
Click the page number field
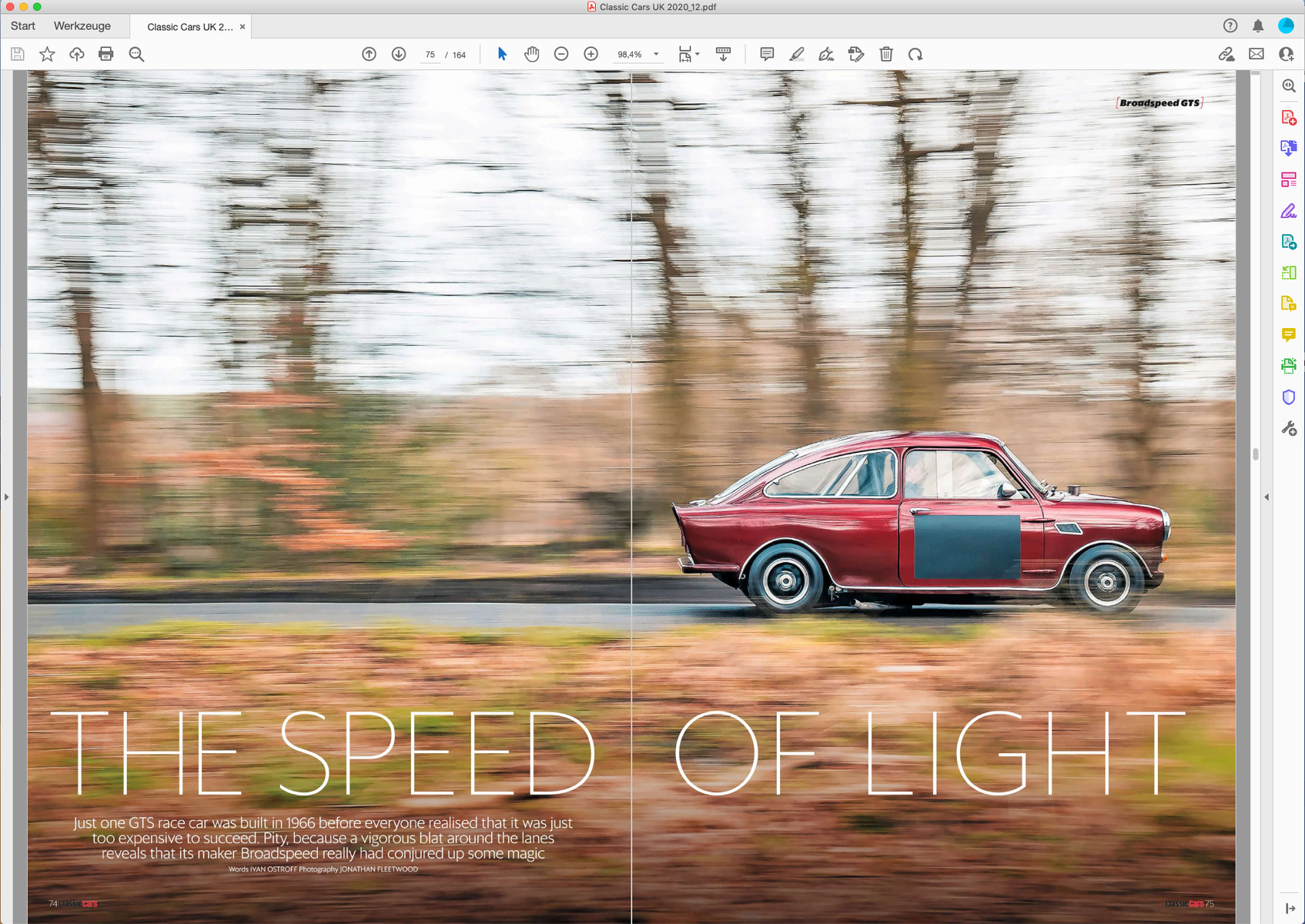[430, 55]
